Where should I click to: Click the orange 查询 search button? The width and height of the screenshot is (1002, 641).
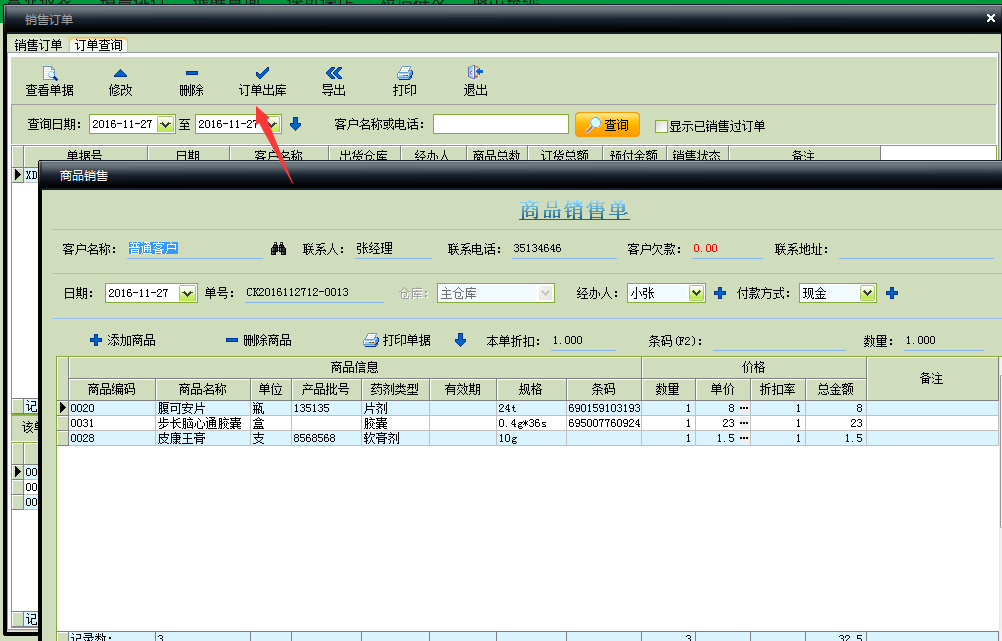pyautogui.click(x=607, y=125)
